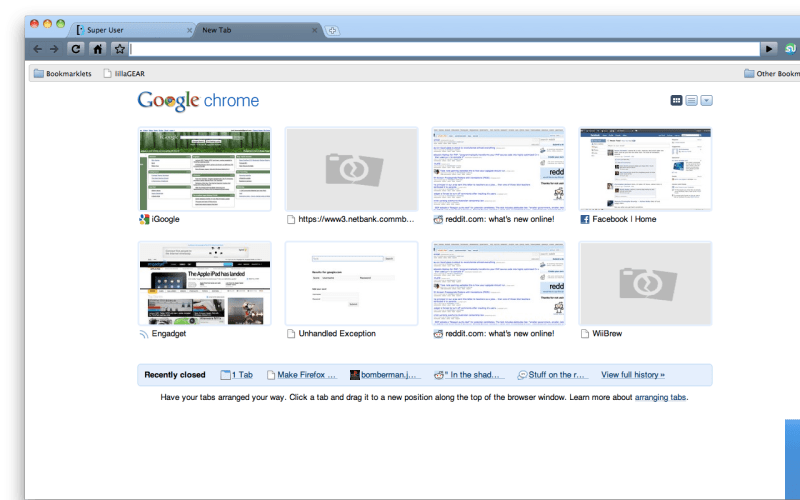
Task: Click the Super User tab favicon
Action: point(80,30)
